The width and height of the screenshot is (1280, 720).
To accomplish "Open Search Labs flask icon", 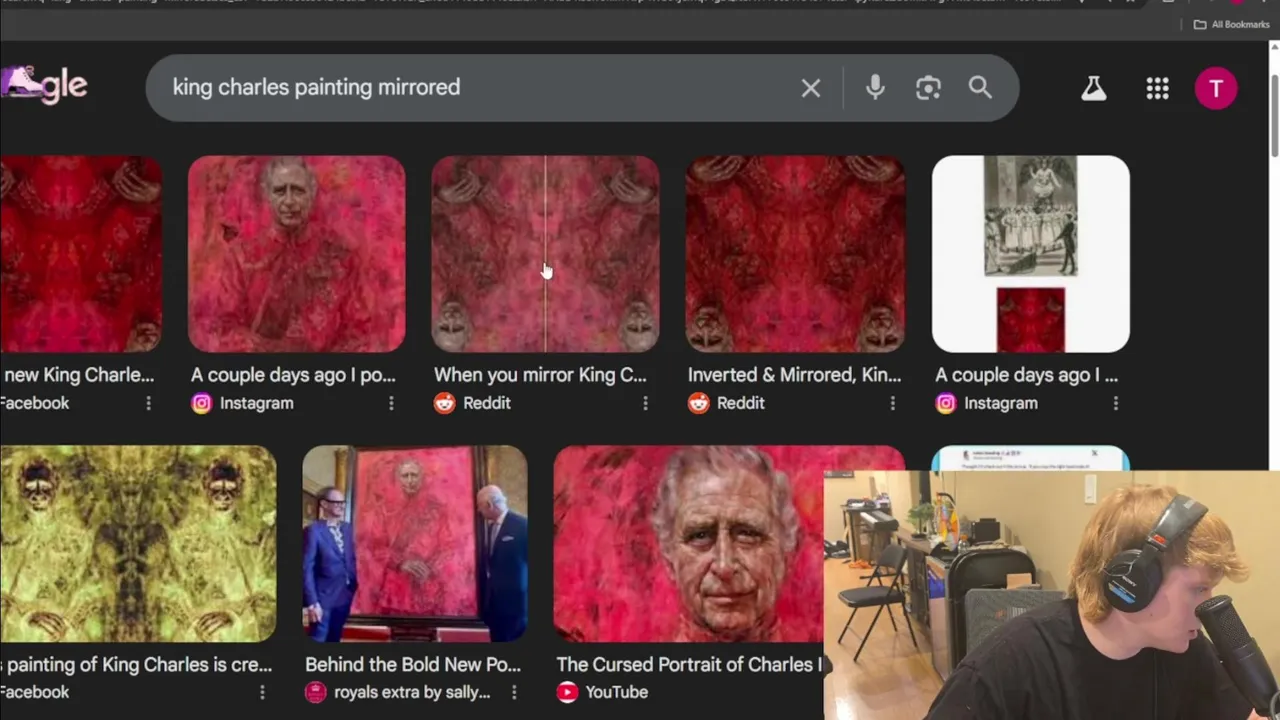I will [x=1093, y=88].
